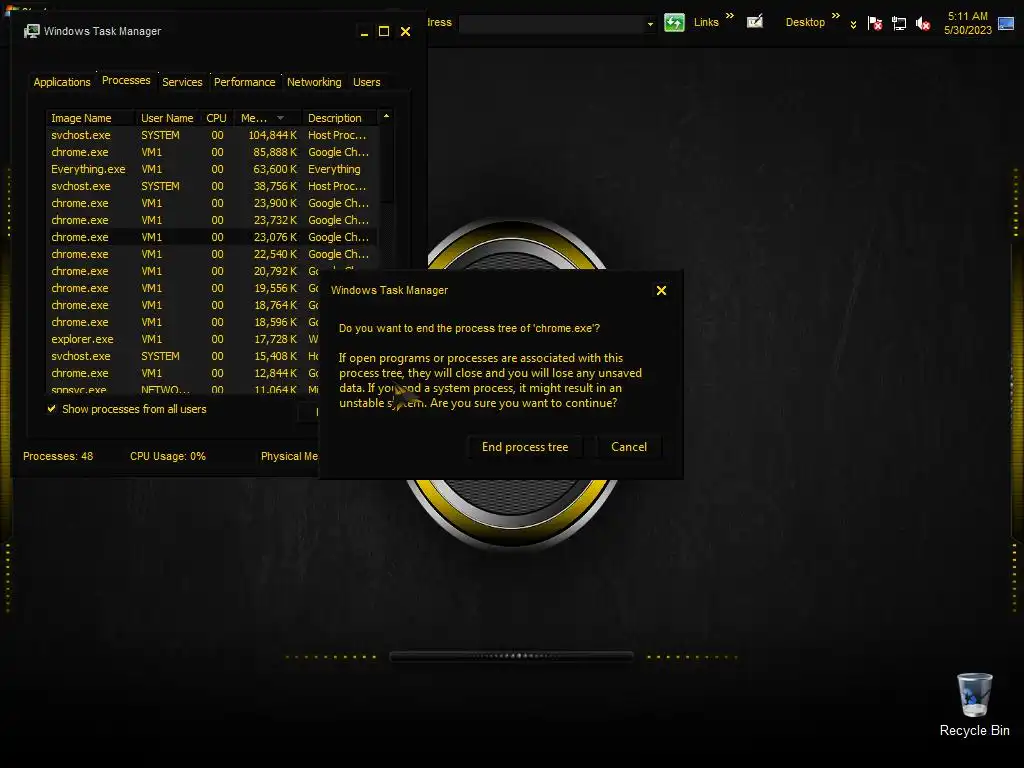Click the CPU Usage: 0% status text
Screen dimensions: 1024x768
[x=168, y=456]
